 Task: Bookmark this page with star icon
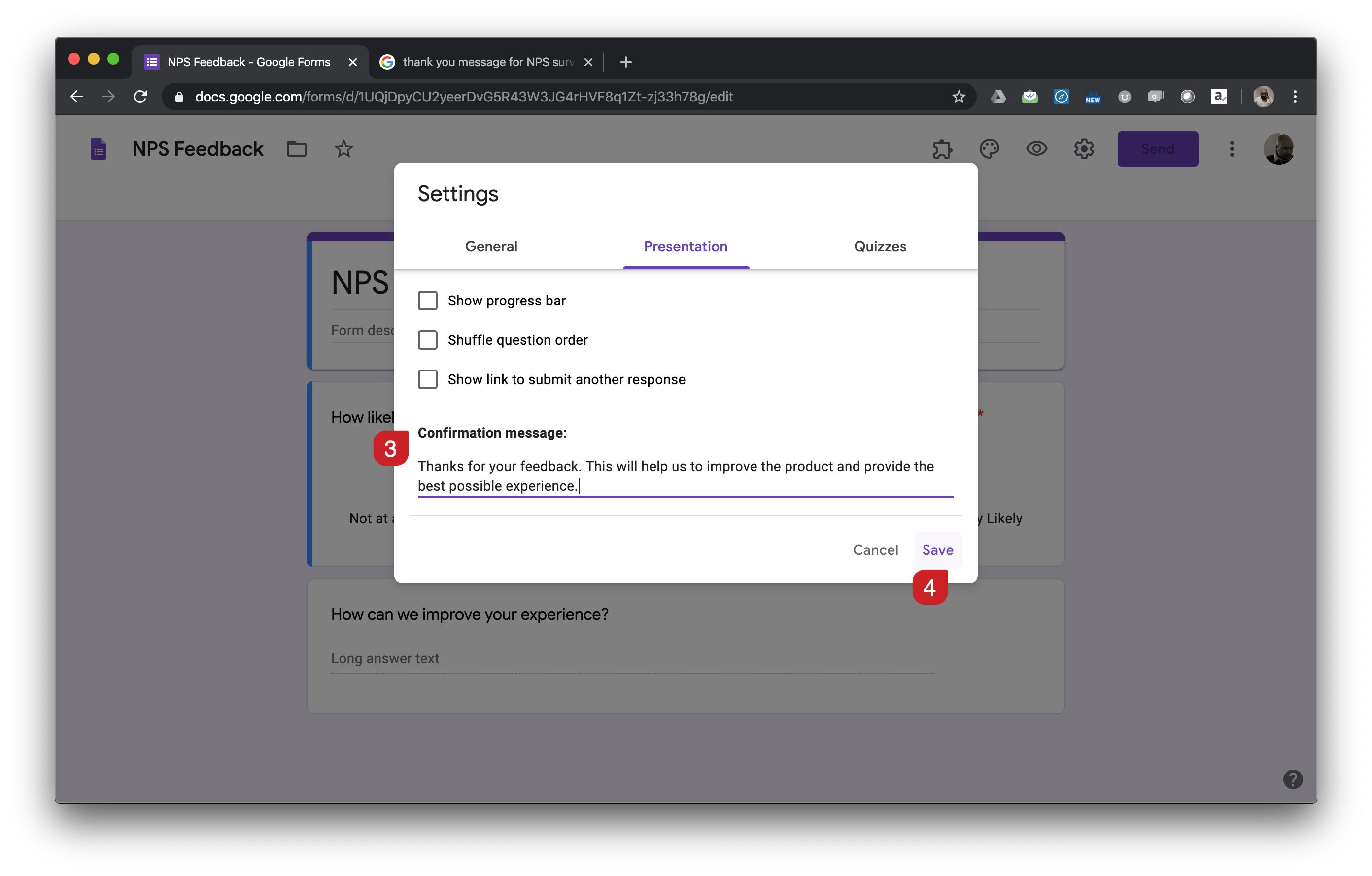[x=959, y=97]
